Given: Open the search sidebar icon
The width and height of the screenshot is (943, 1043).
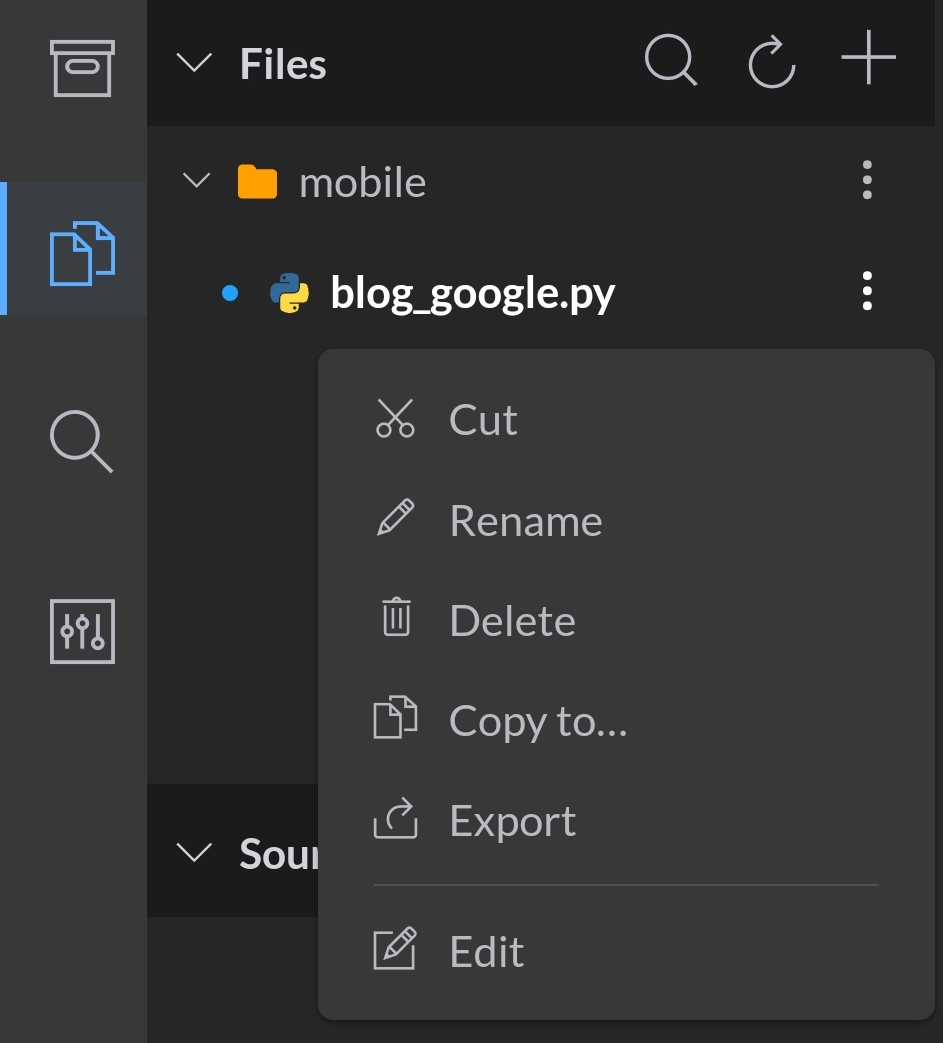Looking at the screenshot, I should (x=81, y=441).
